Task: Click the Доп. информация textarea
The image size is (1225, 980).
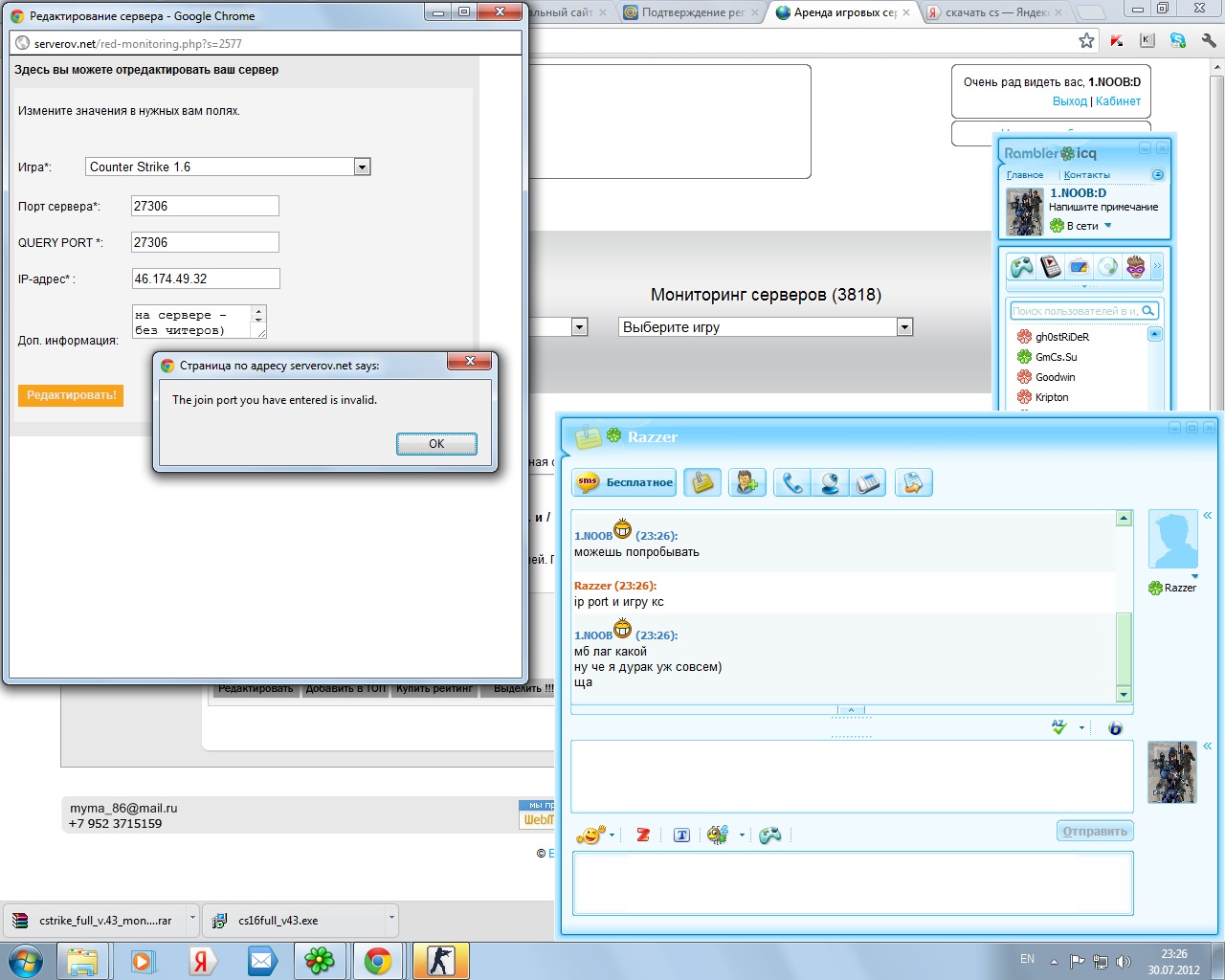Action: 199,322
